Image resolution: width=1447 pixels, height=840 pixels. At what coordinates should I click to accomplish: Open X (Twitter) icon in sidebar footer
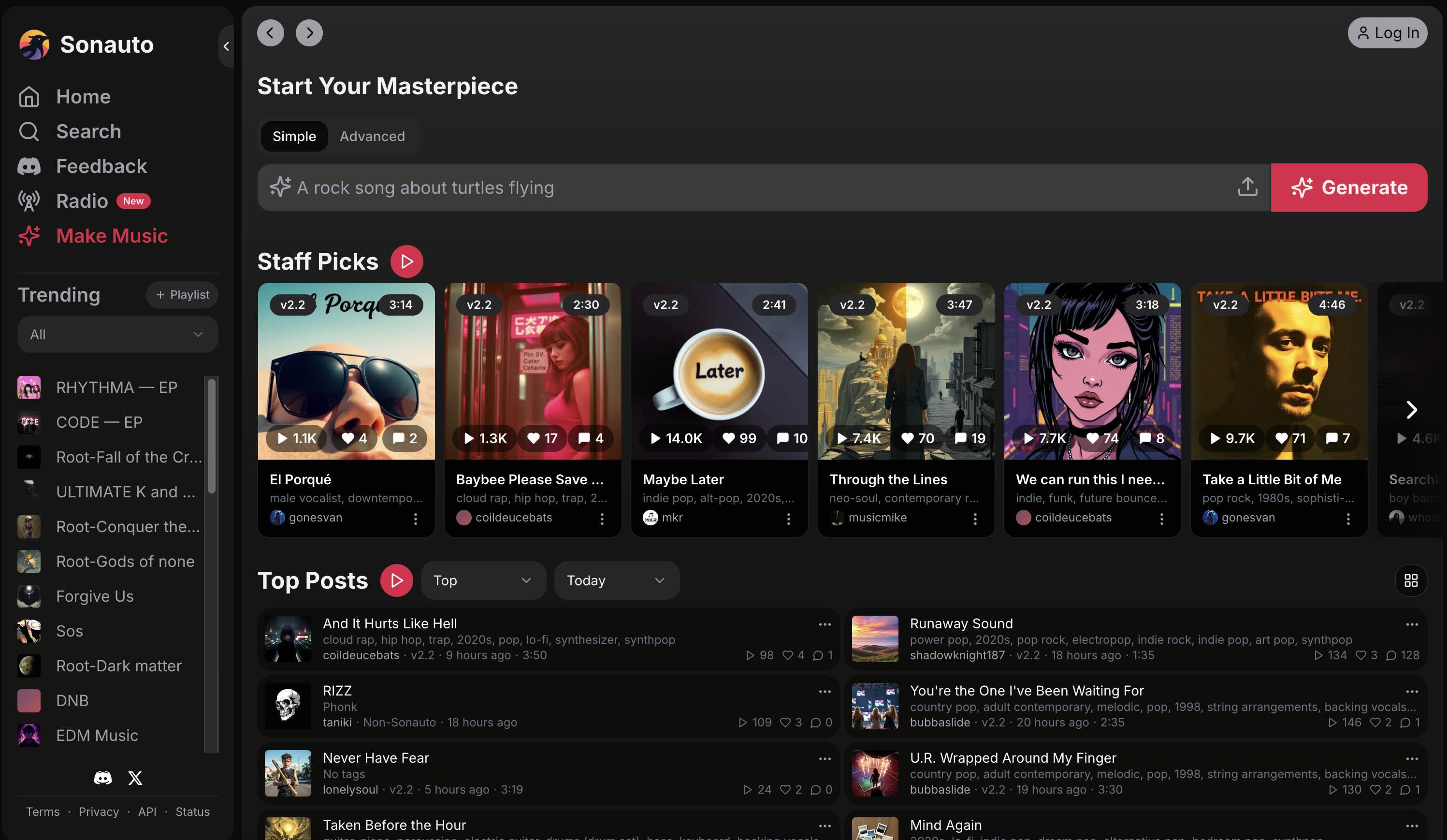135,778
